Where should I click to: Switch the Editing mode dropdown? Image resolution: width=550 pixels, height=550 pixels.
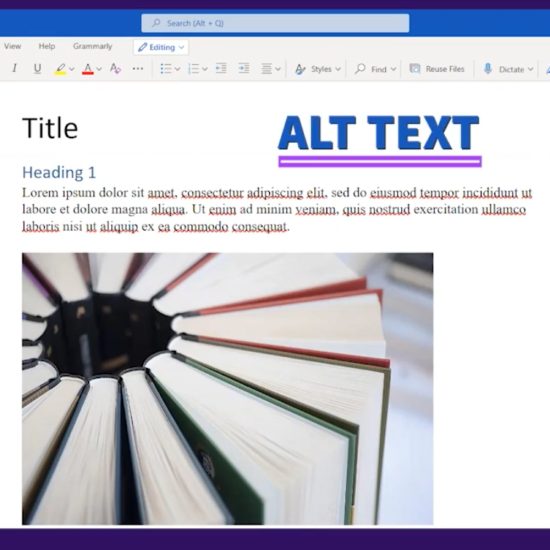[x=161, y=47]
